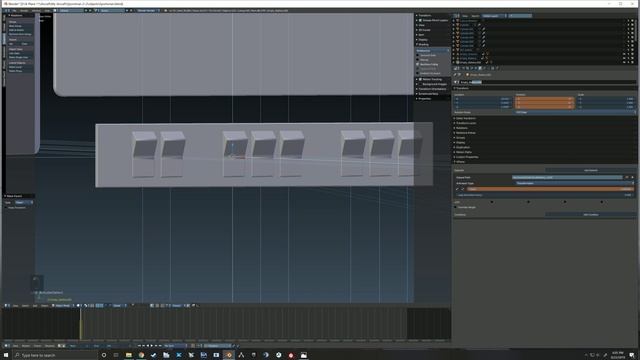Click the Windows taskbar search box
The width and height of the screenshot is (640, 360).
55,355
